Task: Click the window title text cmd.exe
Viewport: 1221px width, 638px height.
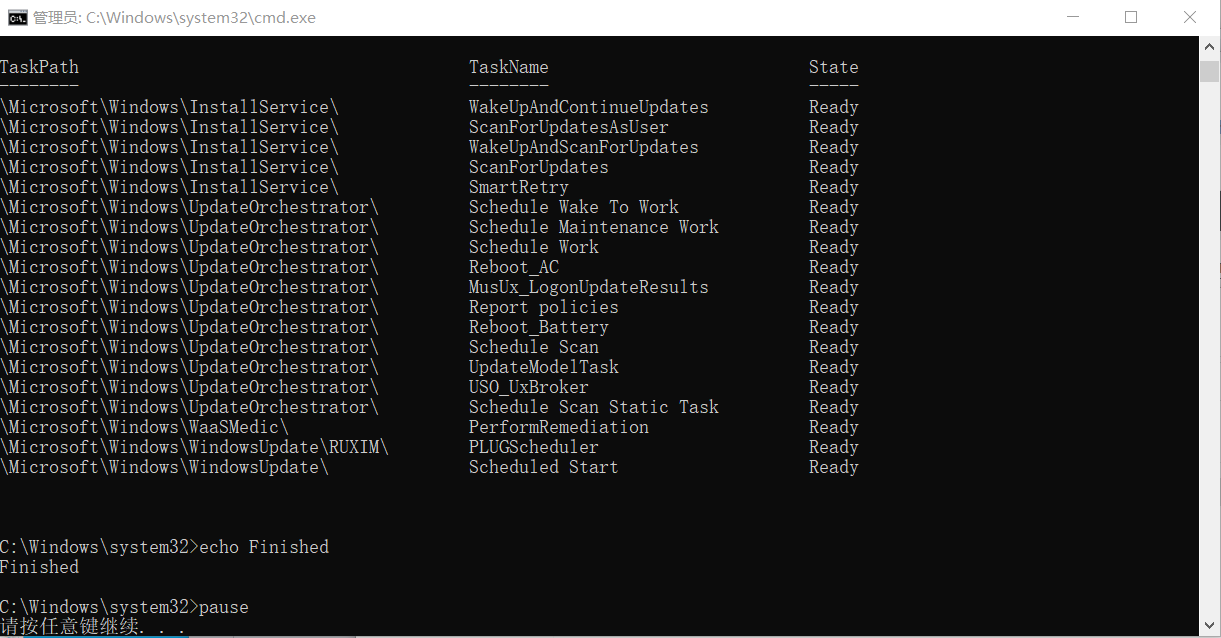Action: (x=174, y=17)
